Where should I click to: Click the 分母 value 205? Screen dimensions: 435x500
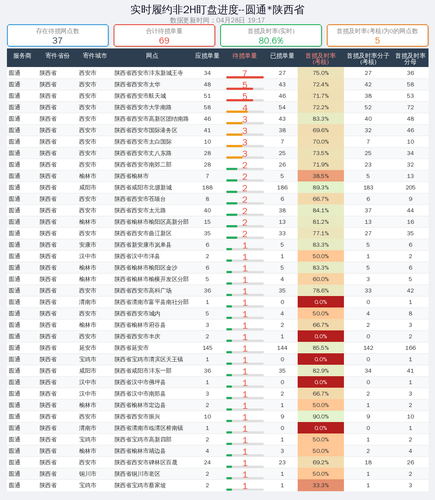tap(410, 187)
